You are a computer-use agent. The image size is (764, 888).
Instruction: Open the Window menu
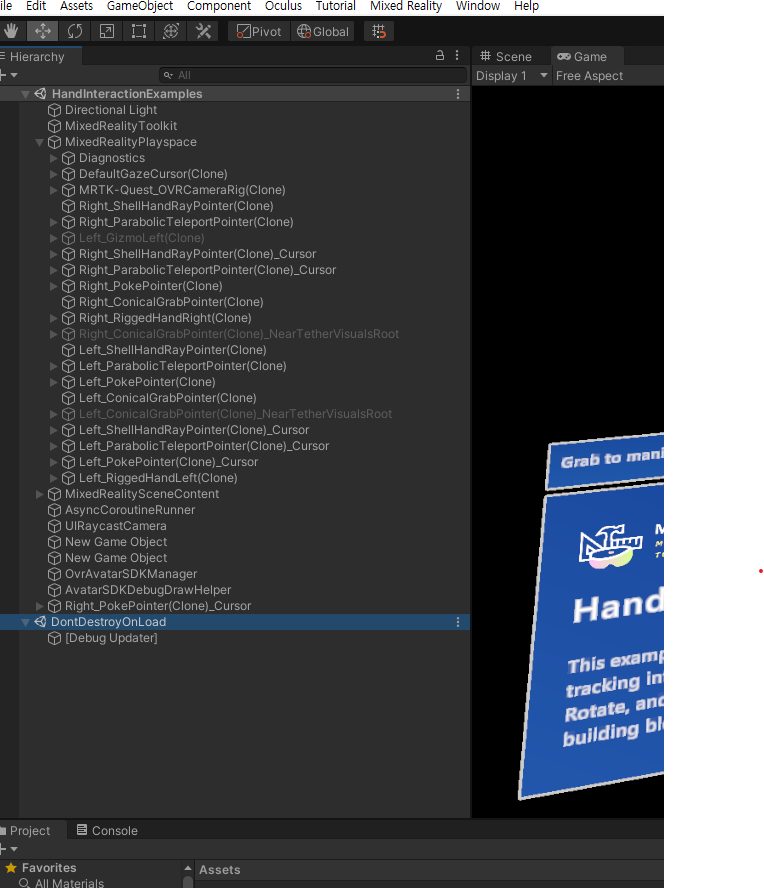pos(477,6)
